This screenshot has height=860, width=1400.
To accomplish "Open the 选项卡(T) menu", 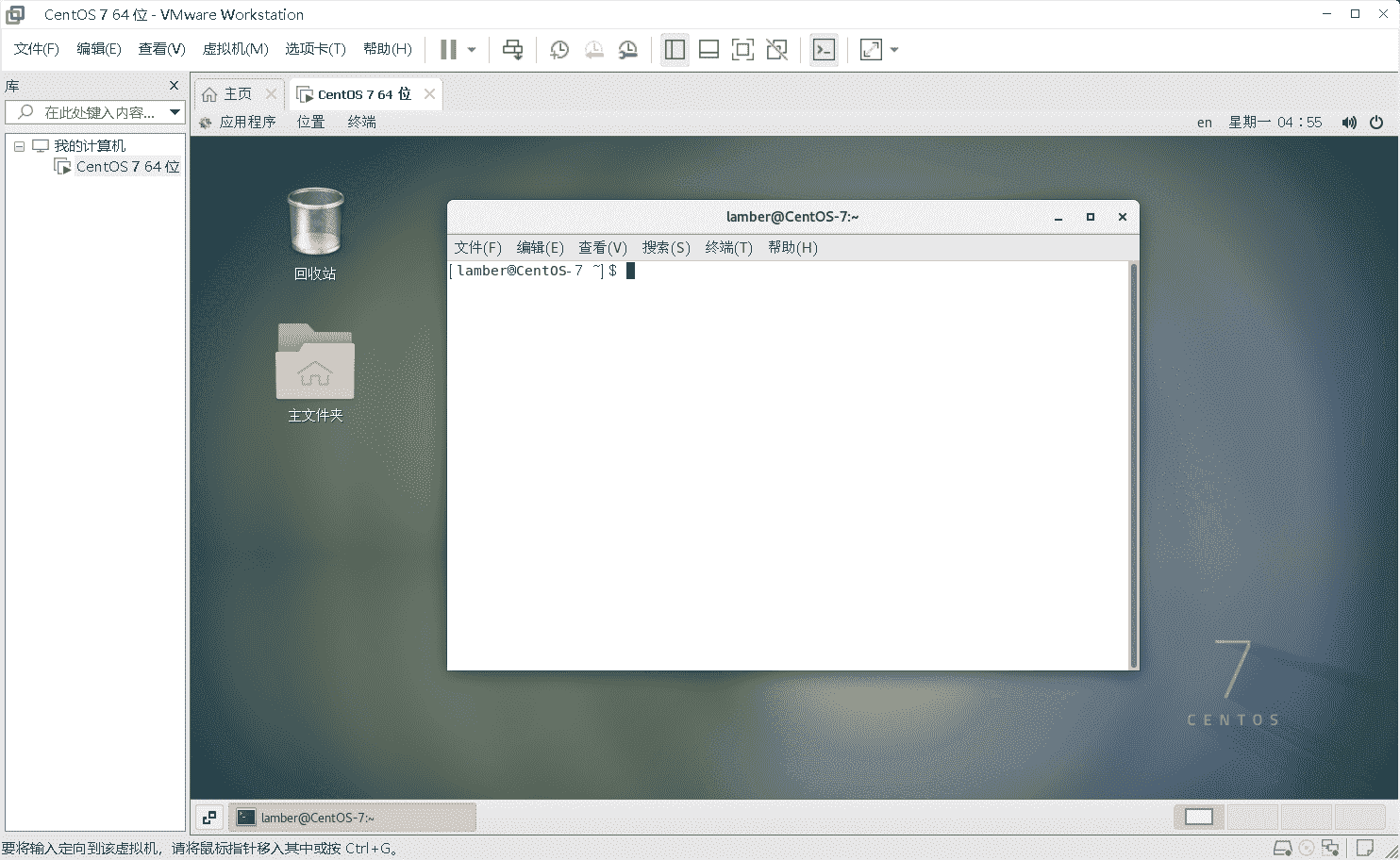I will (315, 49).
